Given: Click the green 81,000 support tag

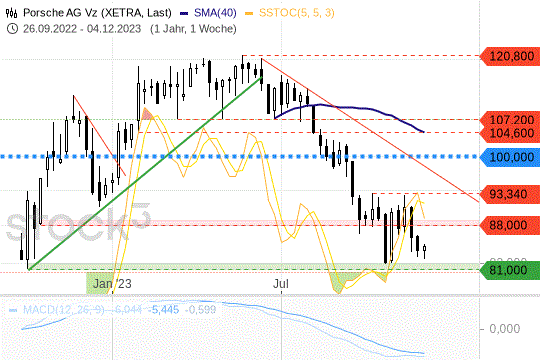Looking at the screenshot, I should (x=510, y=270).
